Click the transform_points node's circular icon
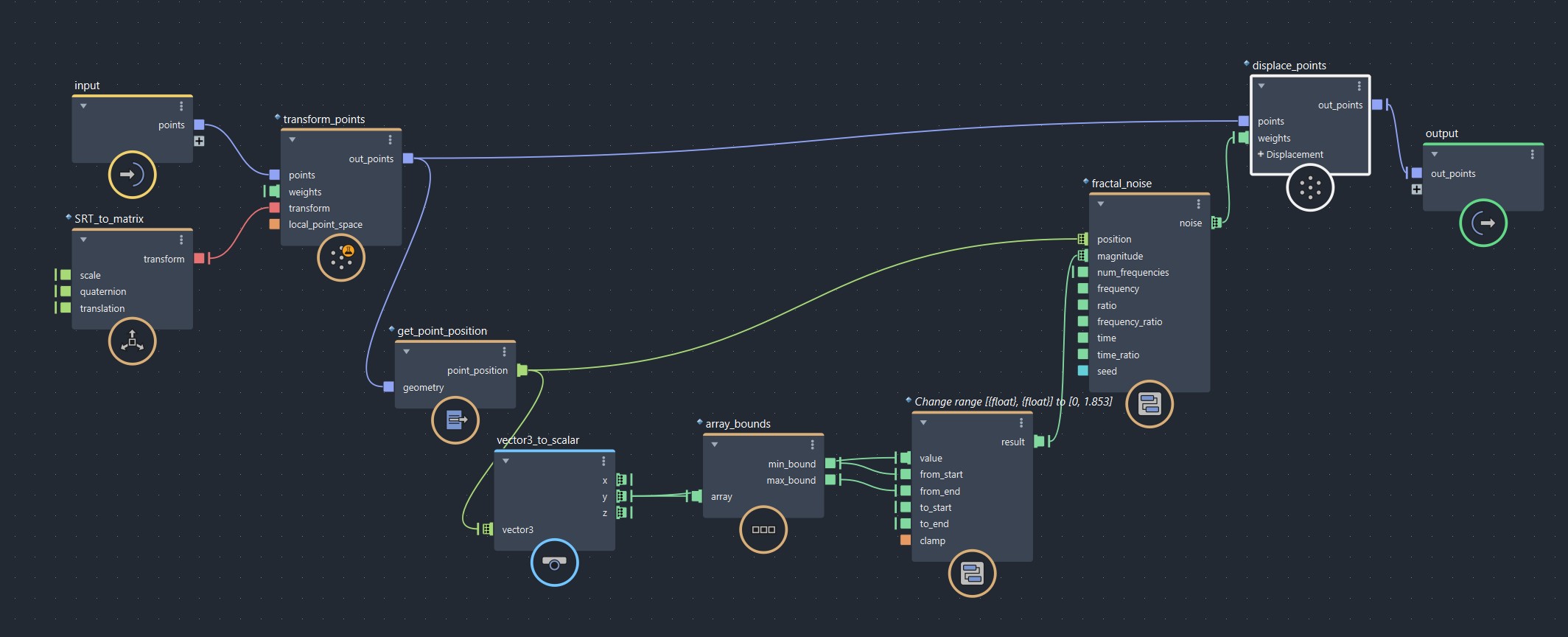1568x637 pixels. point(341,258)
